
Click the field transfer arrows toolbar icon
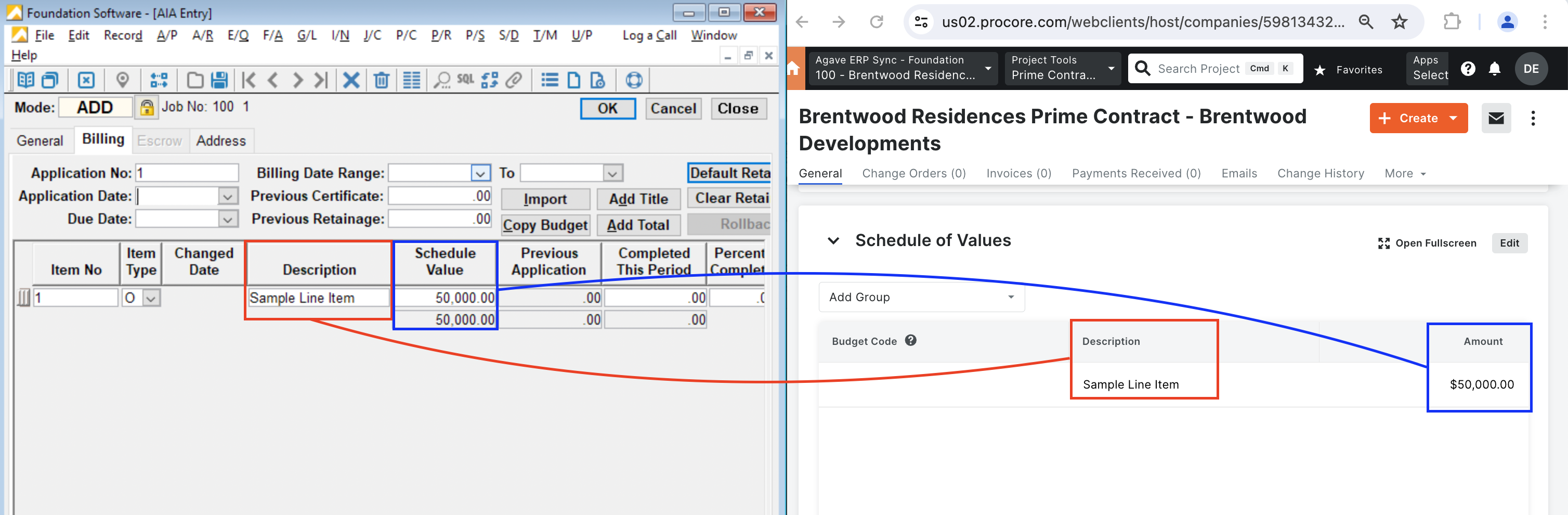tap(159, 80)
